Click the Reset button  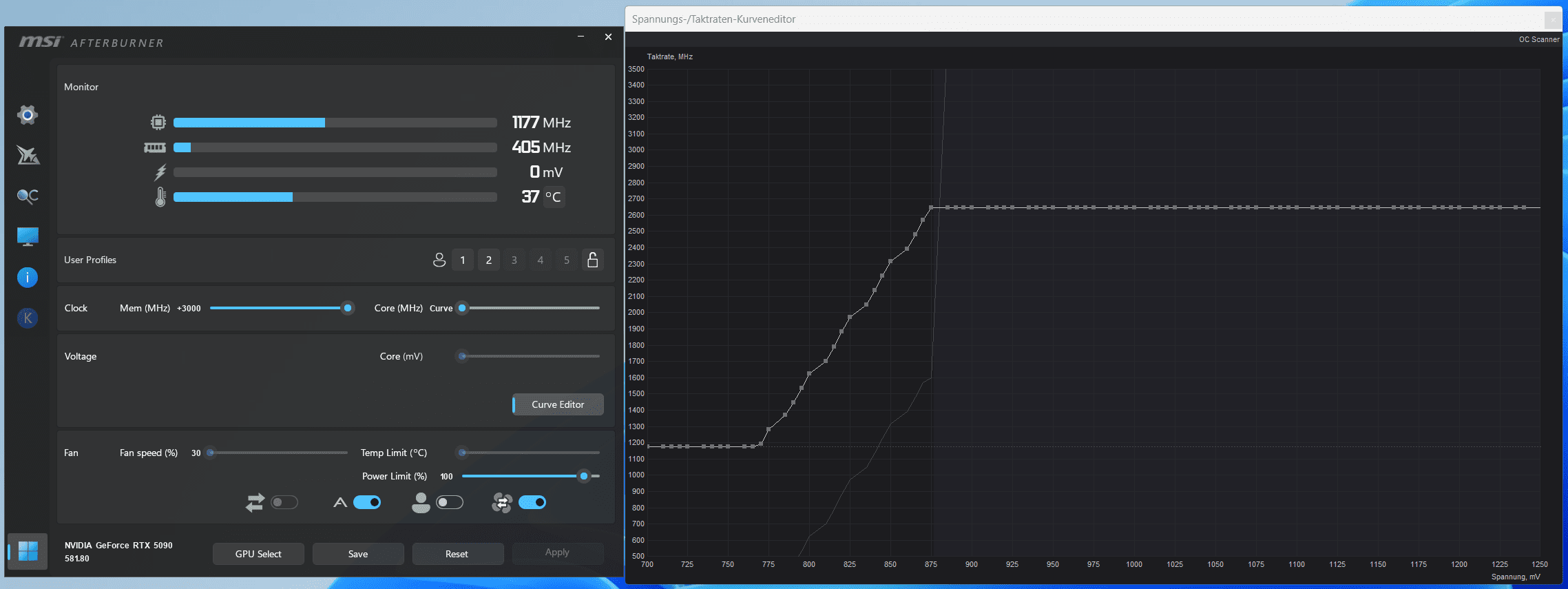pos(457,554)
